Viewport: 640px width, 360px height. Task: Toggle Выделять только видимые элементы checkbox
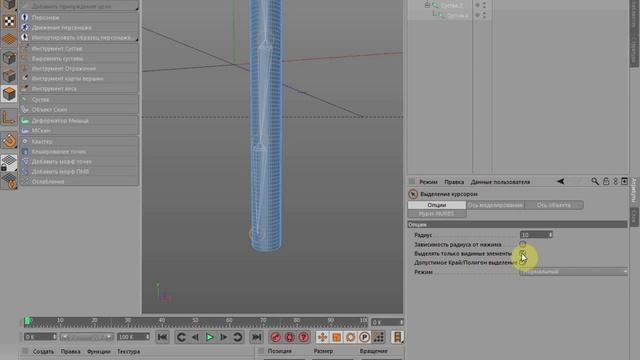coord(522,253)
